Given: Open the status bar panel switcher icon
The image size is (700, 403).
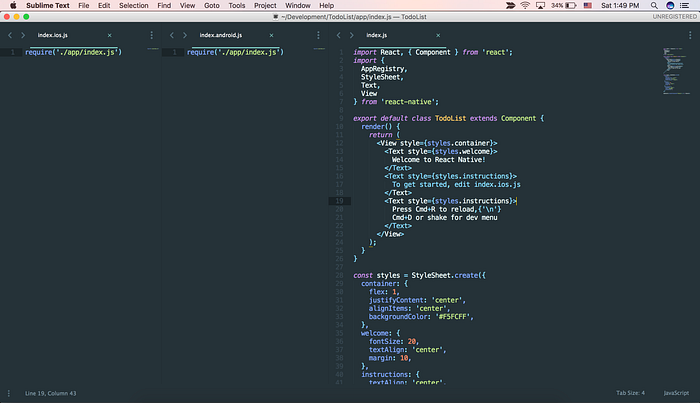Looking at the screenshot, I should (x=9, y=393).
